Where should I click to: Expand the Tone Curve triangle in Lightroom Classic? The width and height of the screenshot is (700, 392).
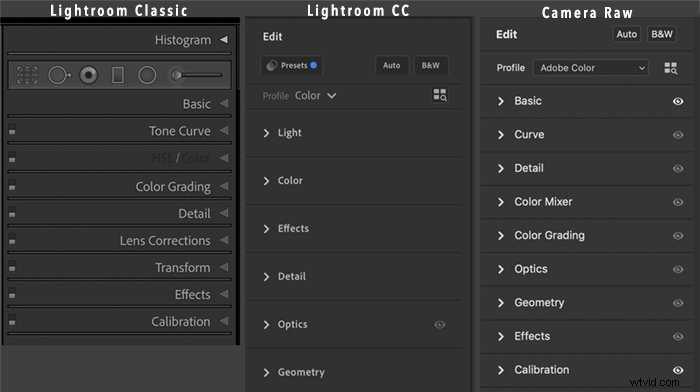coord(224,131)
